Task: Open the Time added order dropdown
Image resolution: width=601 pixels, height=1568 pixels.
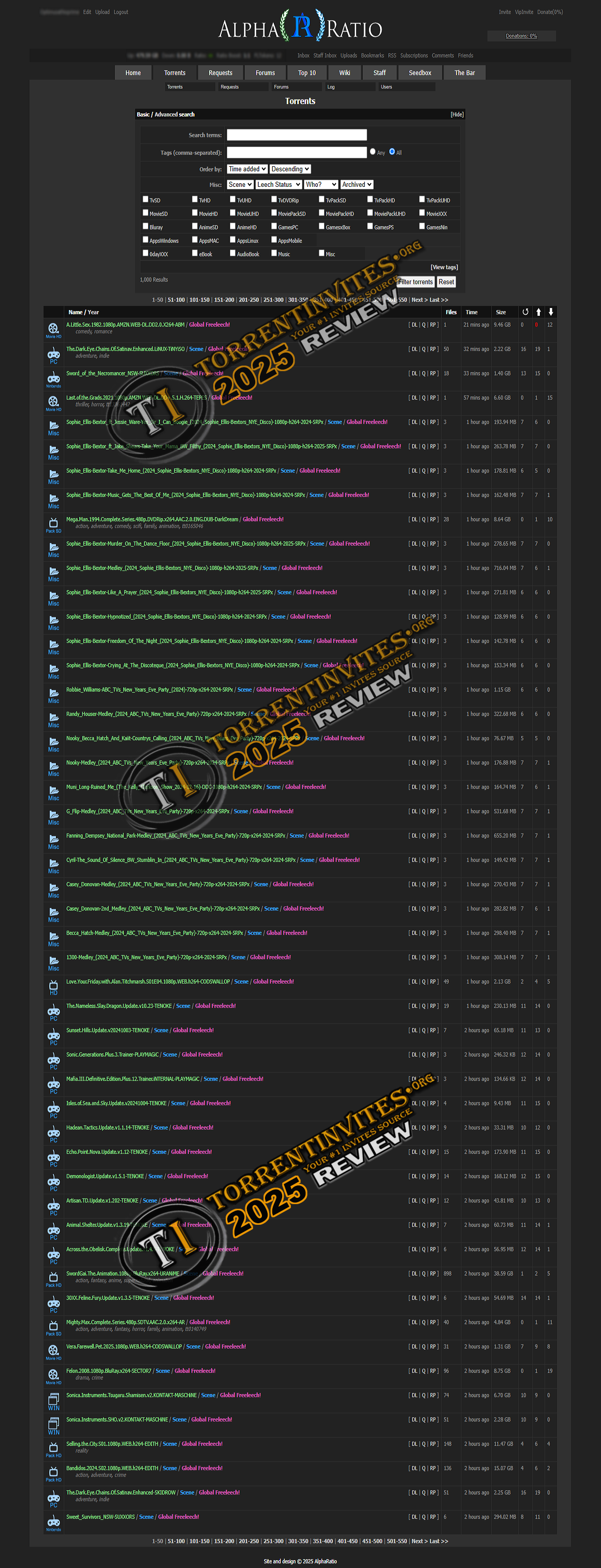Action: click(246, 169)
